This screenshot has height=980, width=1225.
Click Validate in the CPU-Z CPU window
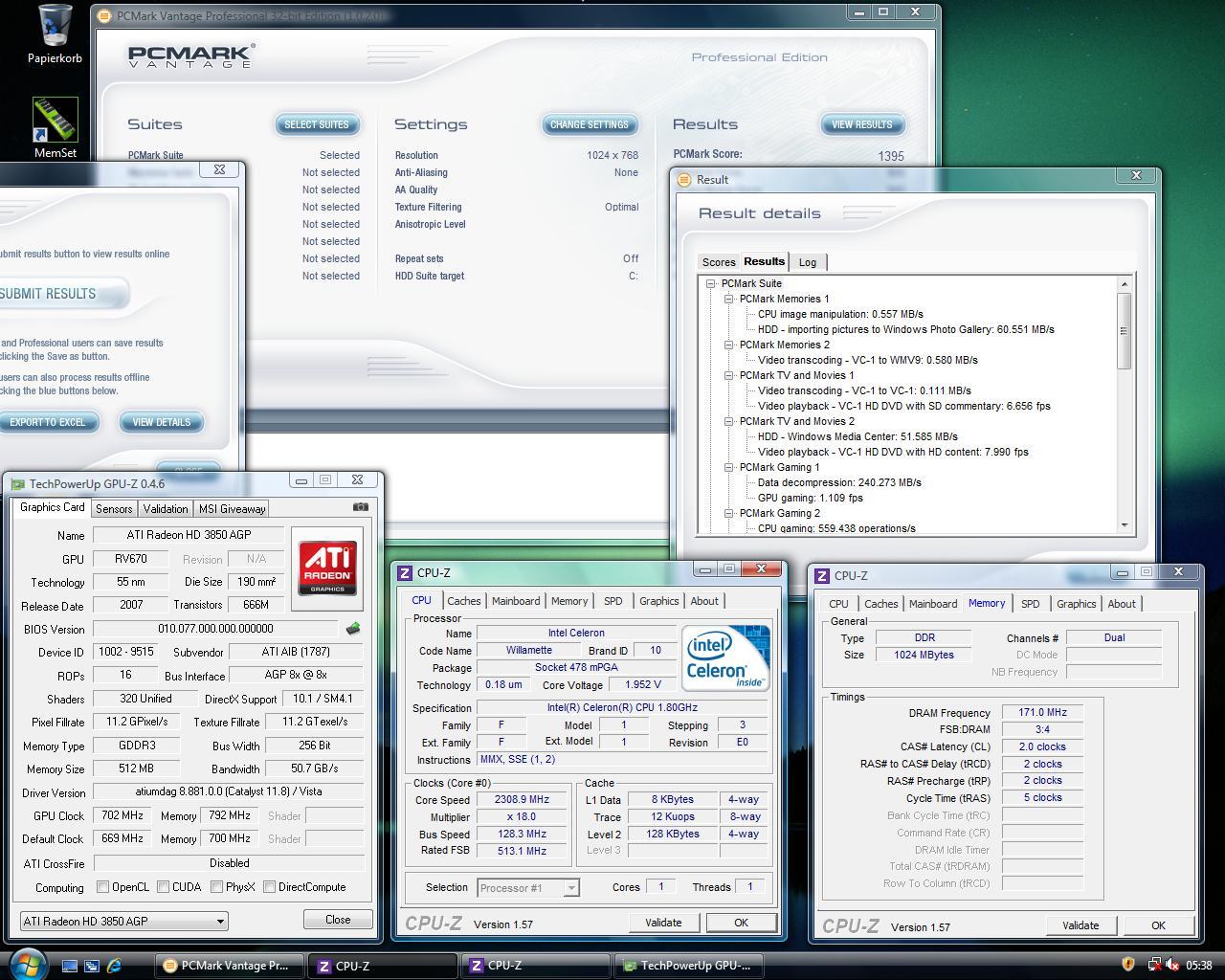tap(663, 923)
